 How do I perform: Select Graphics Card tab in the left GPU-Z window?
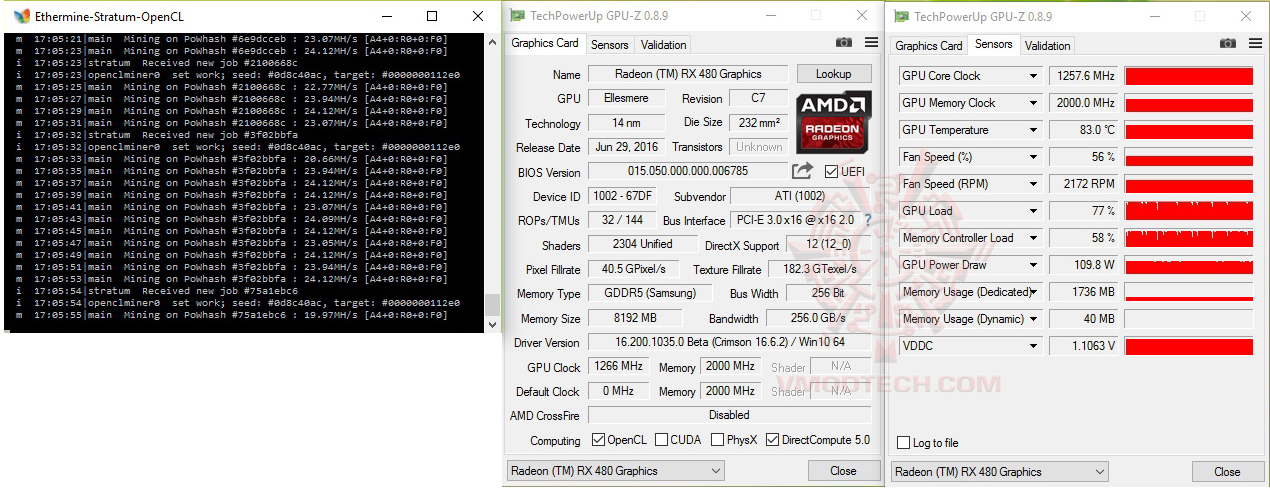point(545,43)
